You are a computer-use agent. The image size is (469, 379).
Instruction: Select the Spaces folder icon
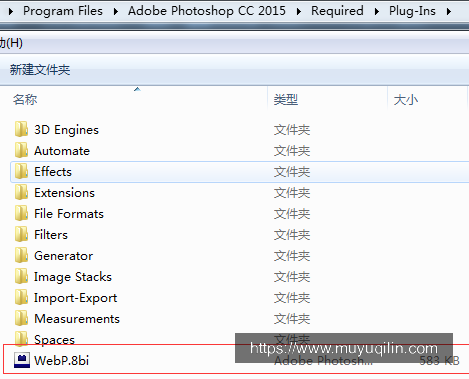click(x=21, y=338)
